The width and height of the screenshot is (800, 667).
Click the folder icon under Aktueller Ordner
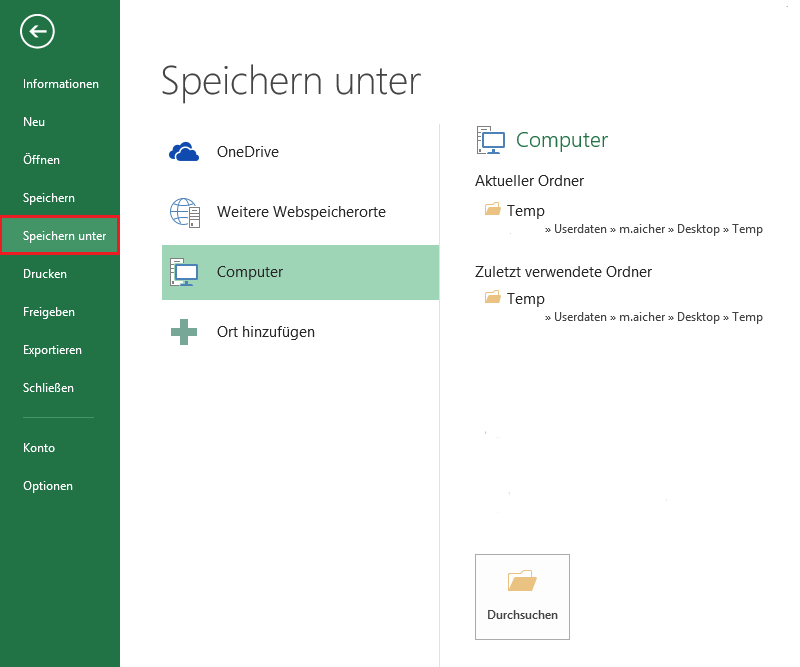[x=492, y=210]
